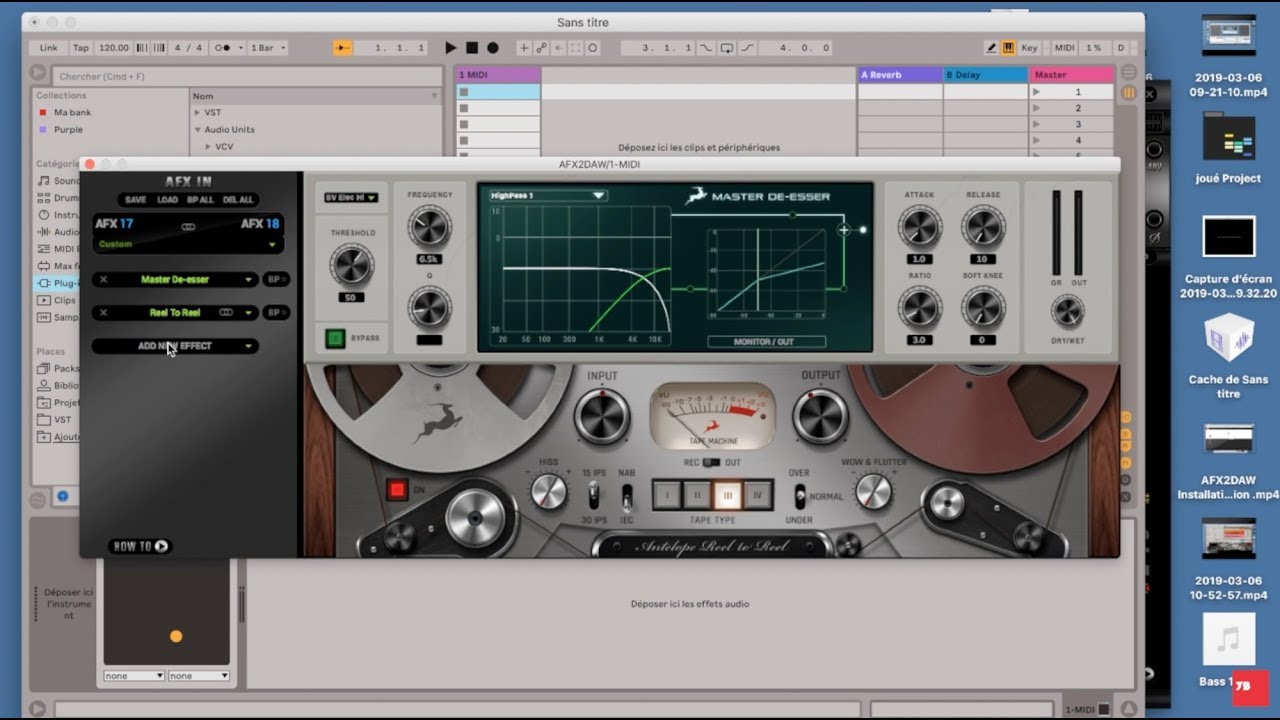This screenshot has height=720, width=1280.
Task: Click the tempo field showing 120.00
Action: [114, 48]
